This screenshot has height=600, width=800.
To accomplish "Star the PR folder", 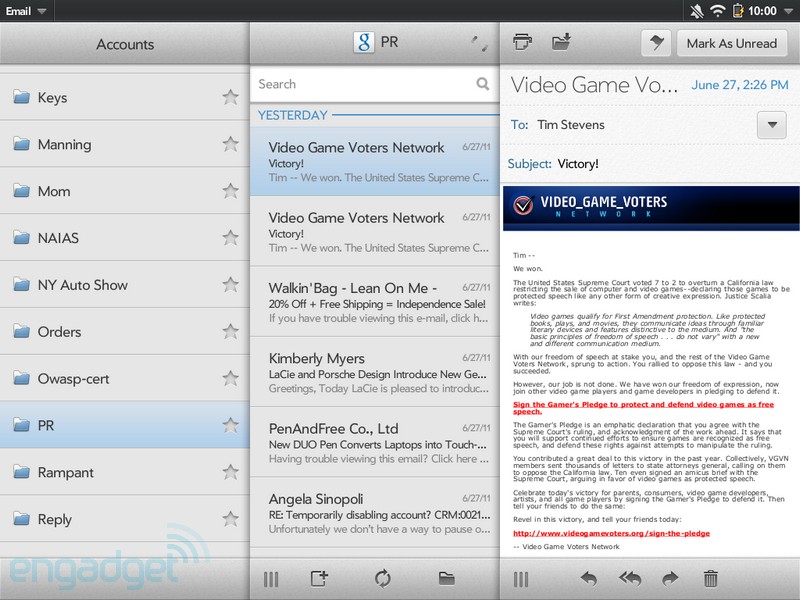I will click(x=231, y=425).
